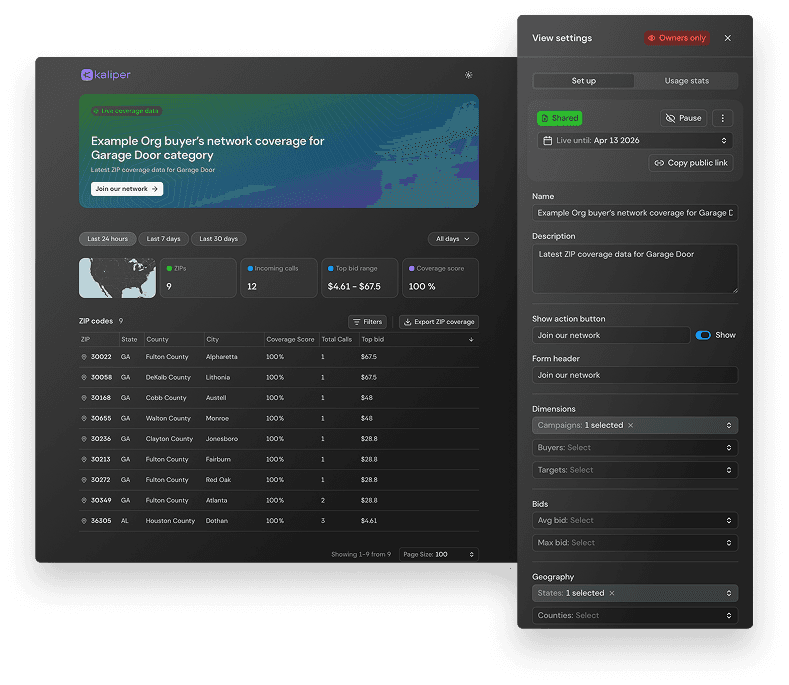
Task: Click the Coverage Score column header
Action: point(290,340)
